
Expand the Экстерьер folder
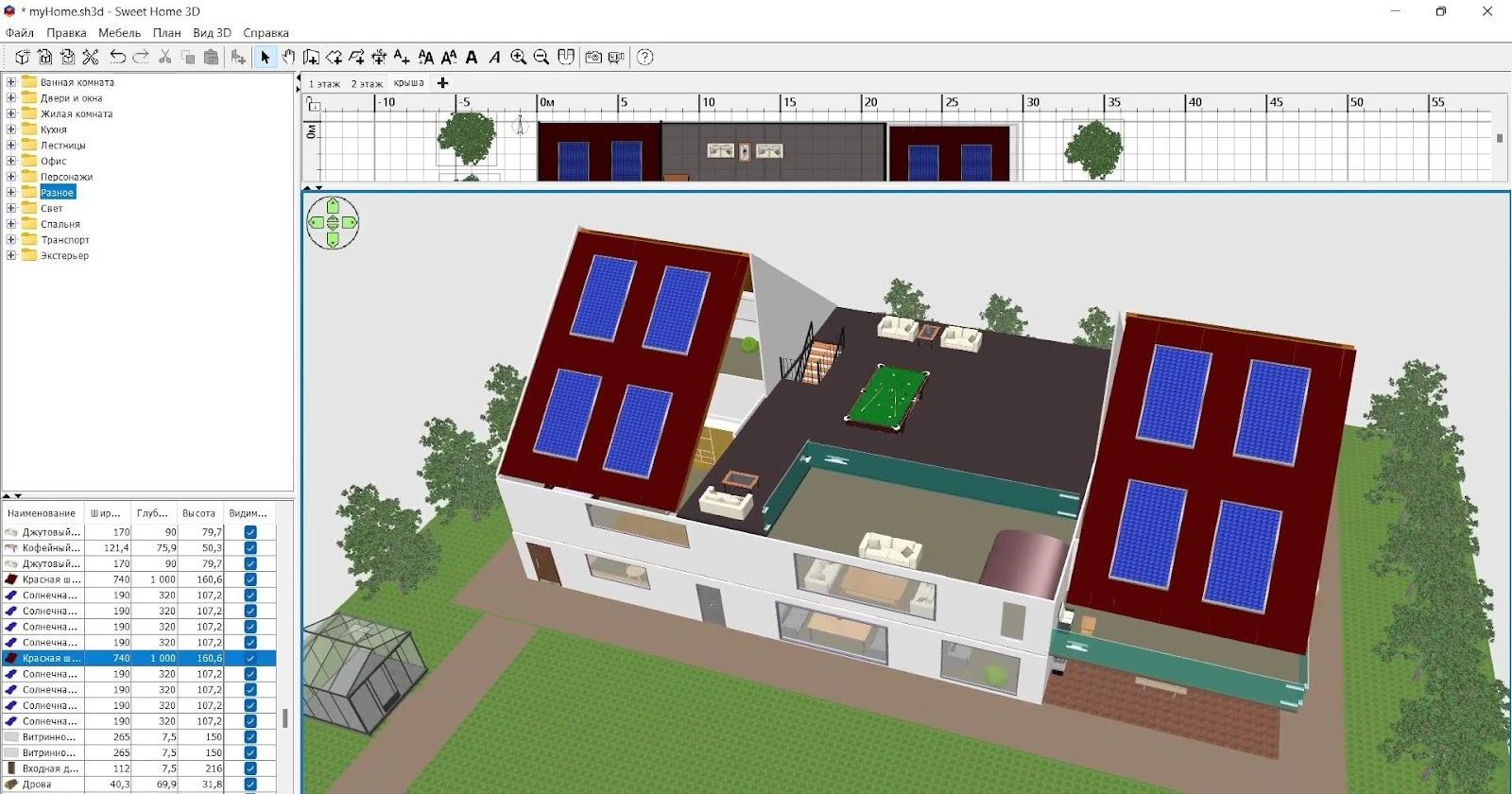(x=11, y=255)
